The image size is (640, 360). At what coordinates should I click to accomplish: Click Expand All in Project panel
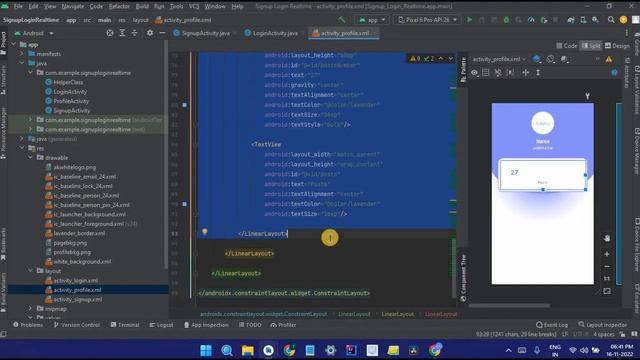122,33
